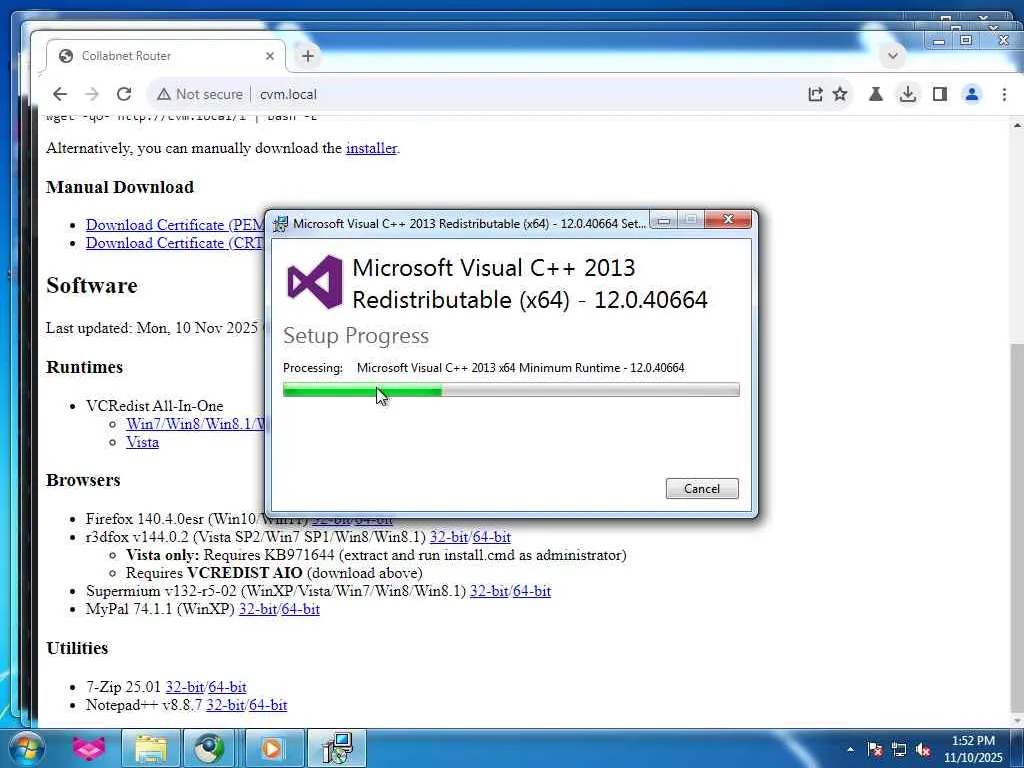Image resolution: width=1024 pixels, height=768 pixels.
Task: Switch to the browser taskbar icon
Action: tap(209, 748)
